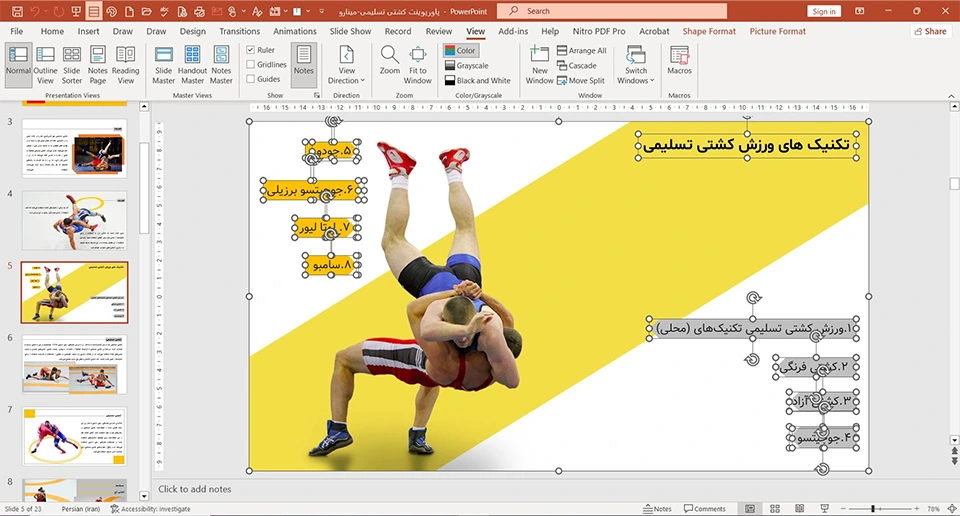Click Move Split
The width and height of the screenshot is (960, 516).
(580, 80)
